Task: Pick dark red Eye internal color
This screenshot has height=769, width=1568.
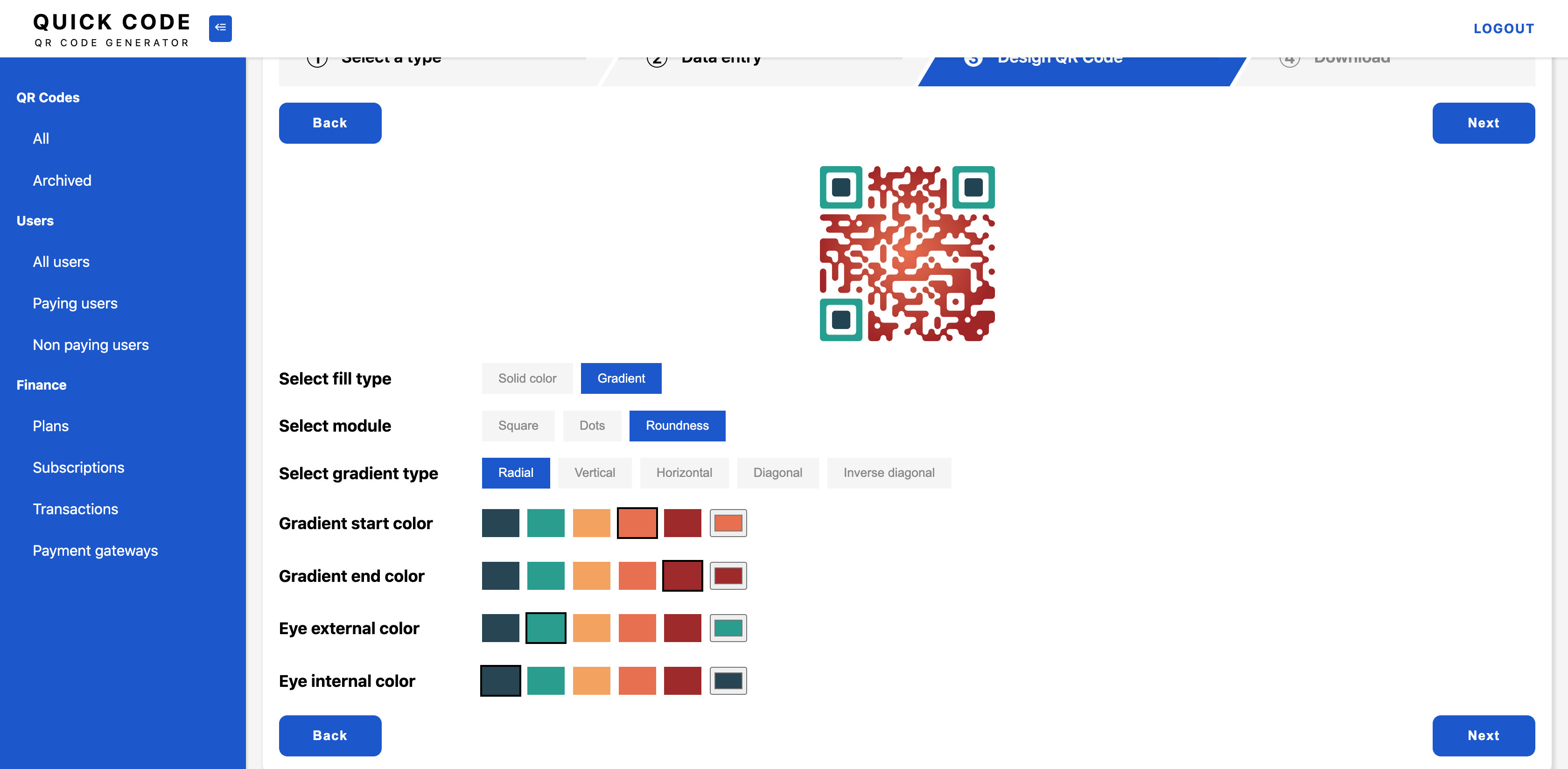Action: (682, 681)
